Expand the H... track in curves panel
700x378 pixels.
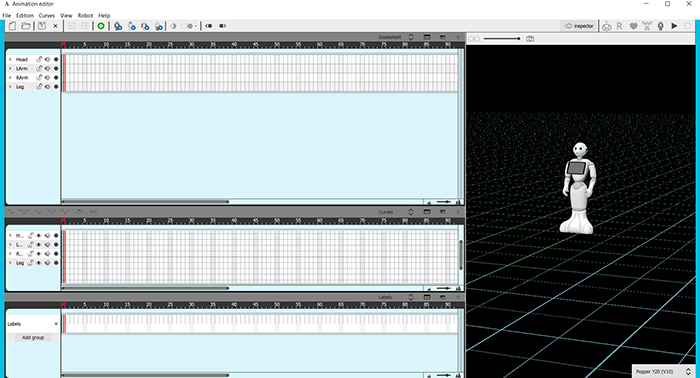tap(10, 236)
